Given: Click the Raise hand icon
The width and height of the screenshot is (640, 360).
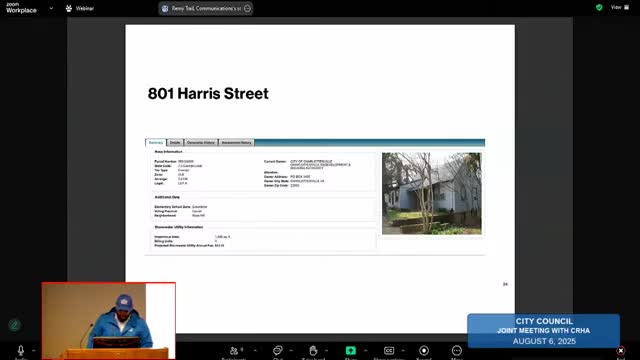Looking at the screenshot, I should point(313,351).
